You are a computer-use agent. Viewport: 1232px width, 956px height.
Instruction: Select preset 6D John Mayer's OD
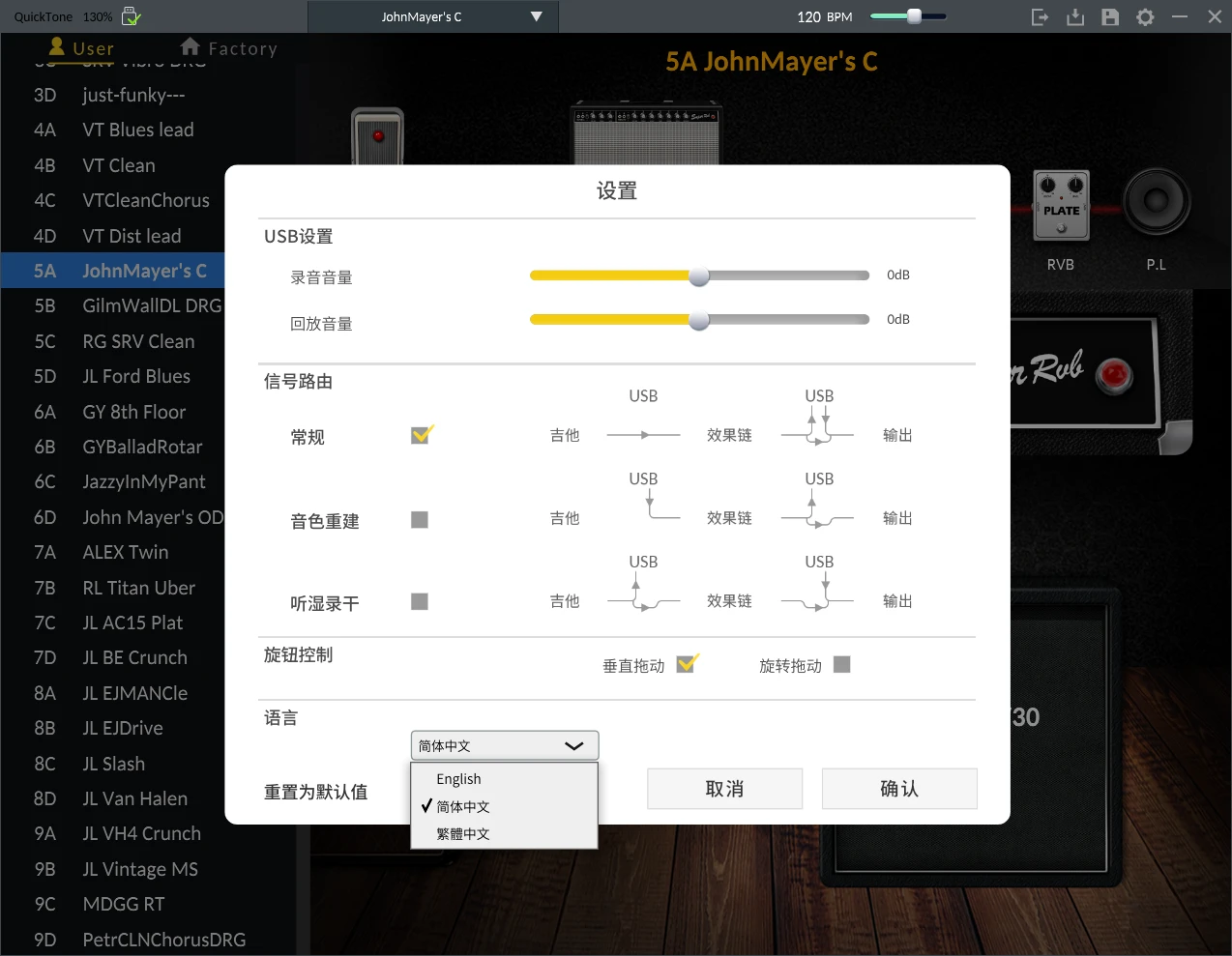[113, 517]
